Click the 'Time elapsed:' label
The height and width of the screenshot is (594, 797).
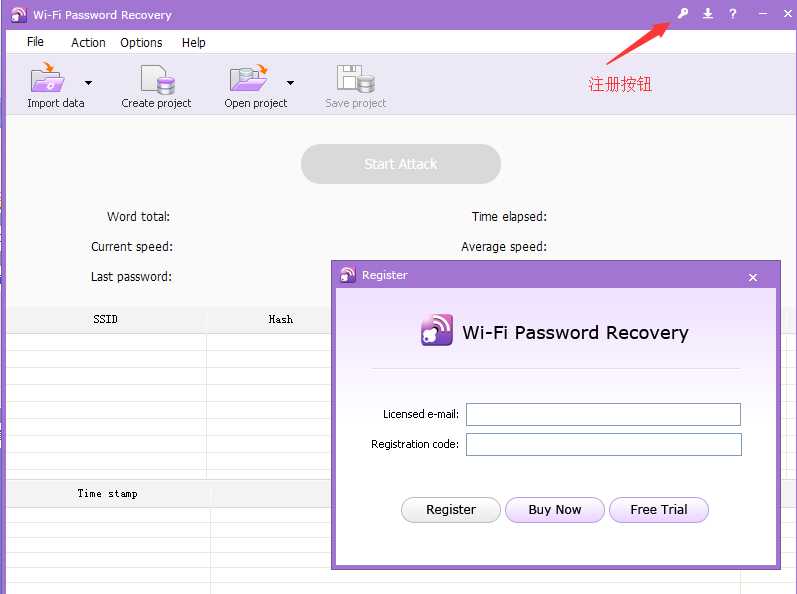coord(509,217)
